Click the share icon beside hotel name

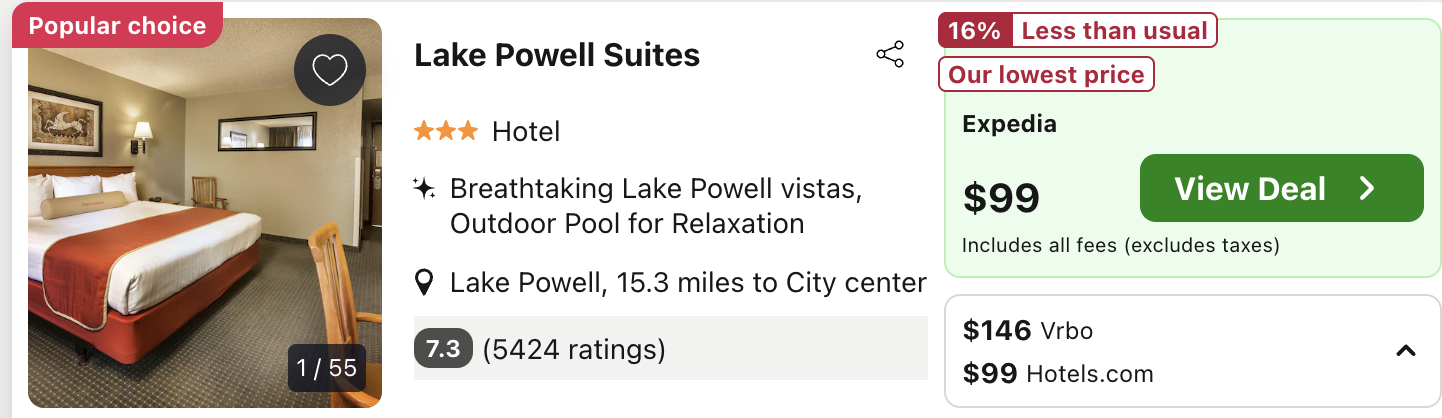pos(890,54)
